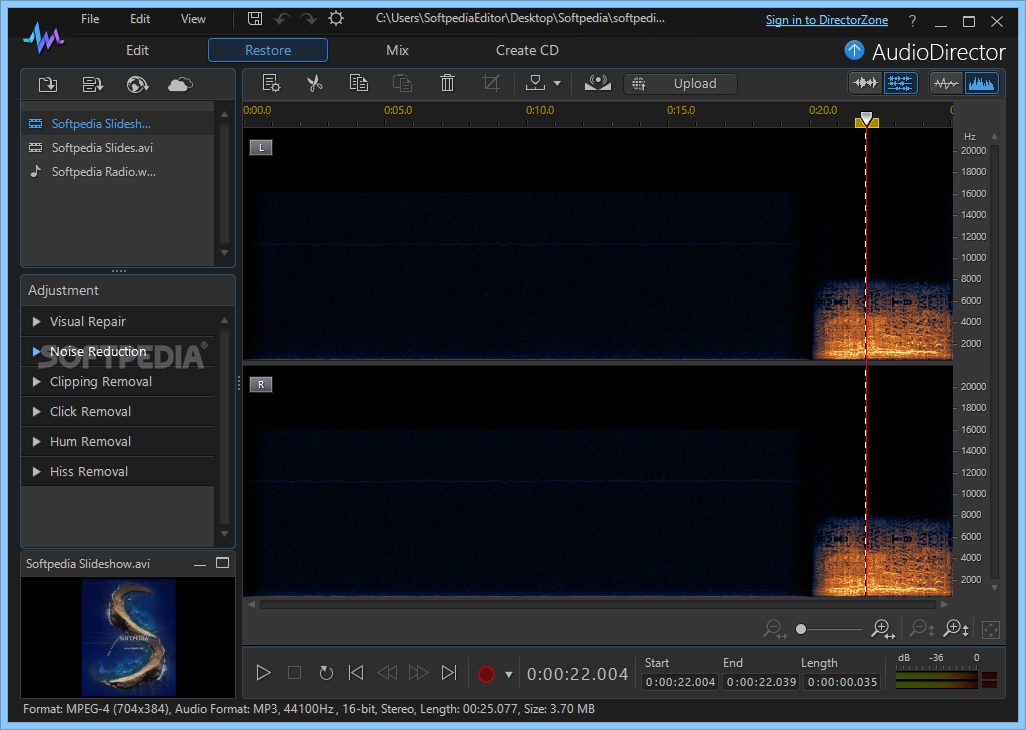Screen dimensions: 1026x730
Task: Click the zoom out horizontally icon
Action: (x=775, y=629)
